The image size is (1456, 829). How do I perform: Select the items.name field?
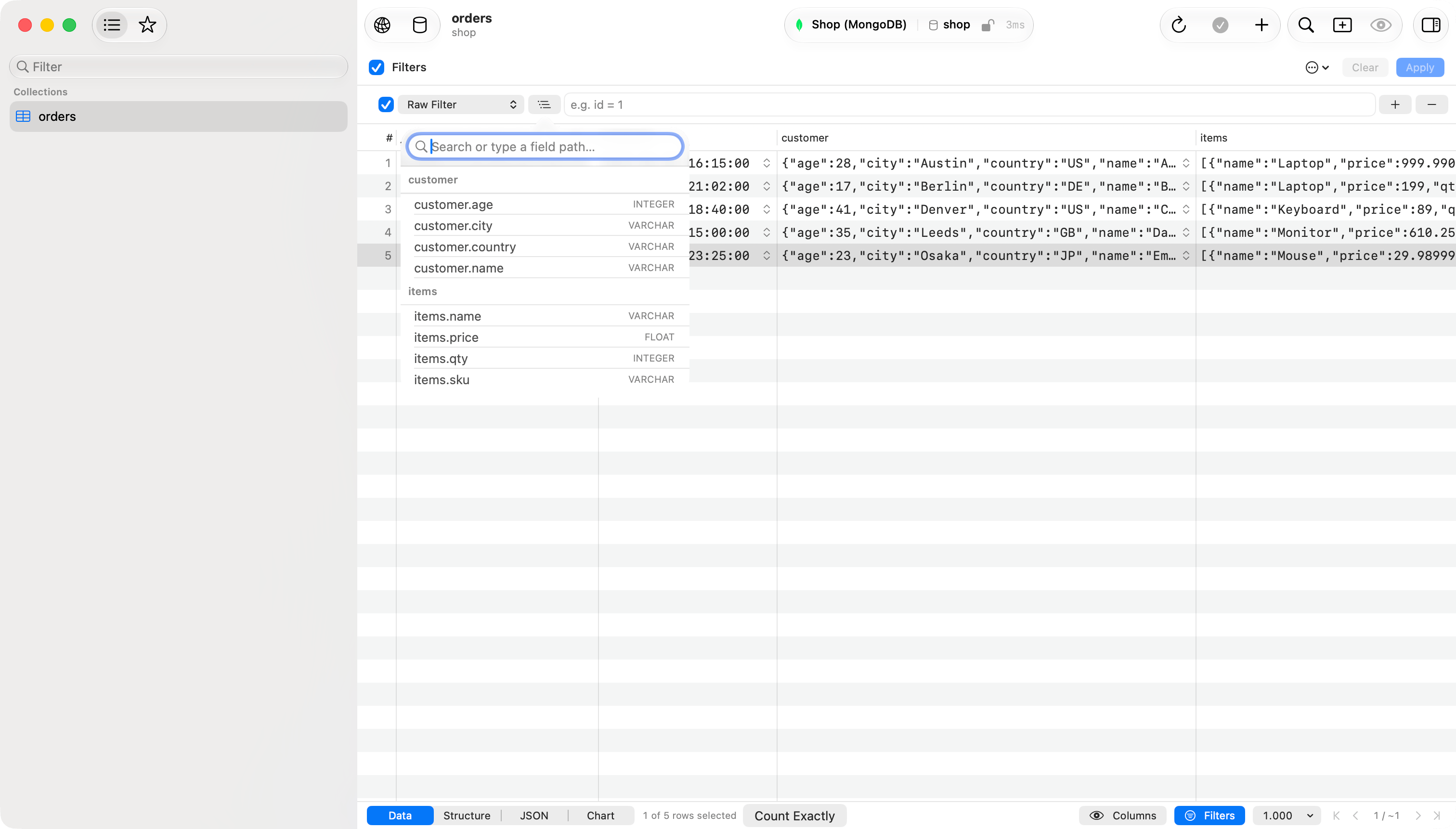coord(545,316)
